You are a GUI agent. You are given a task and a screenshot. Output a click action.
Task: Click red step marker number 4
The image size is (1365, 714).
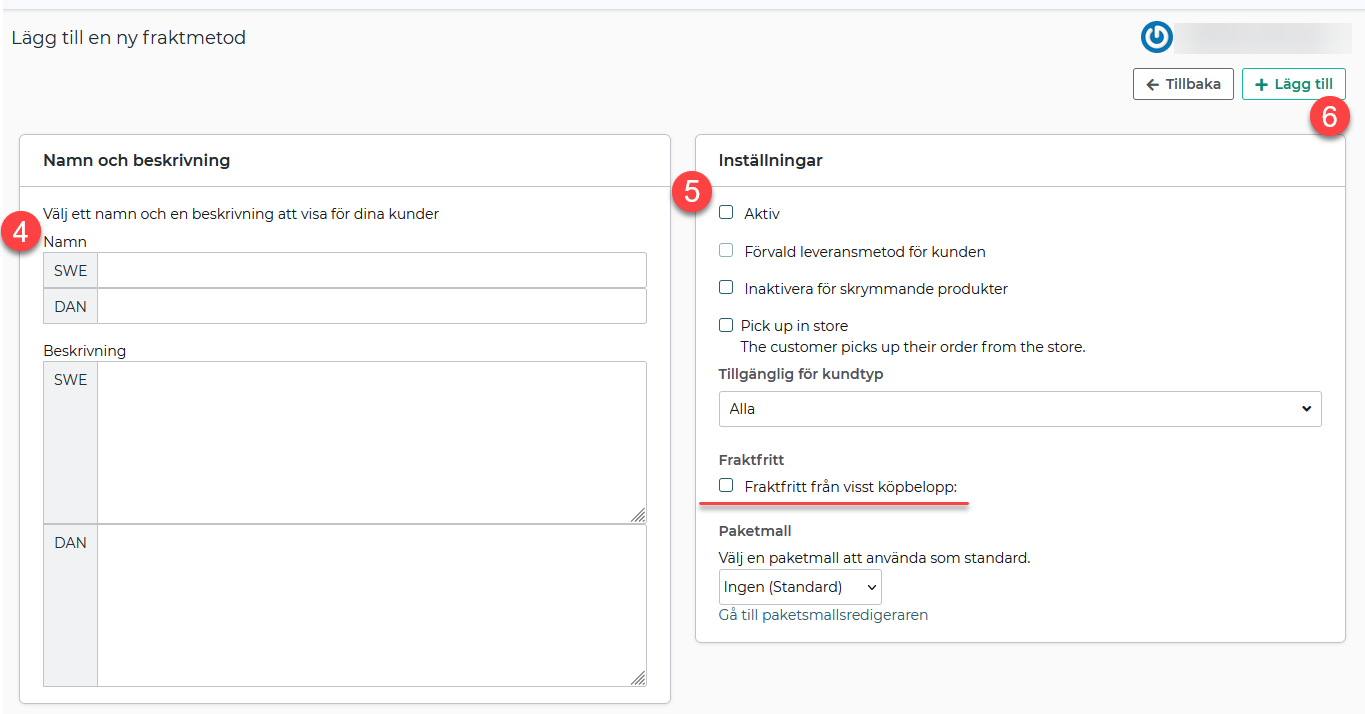21,233
